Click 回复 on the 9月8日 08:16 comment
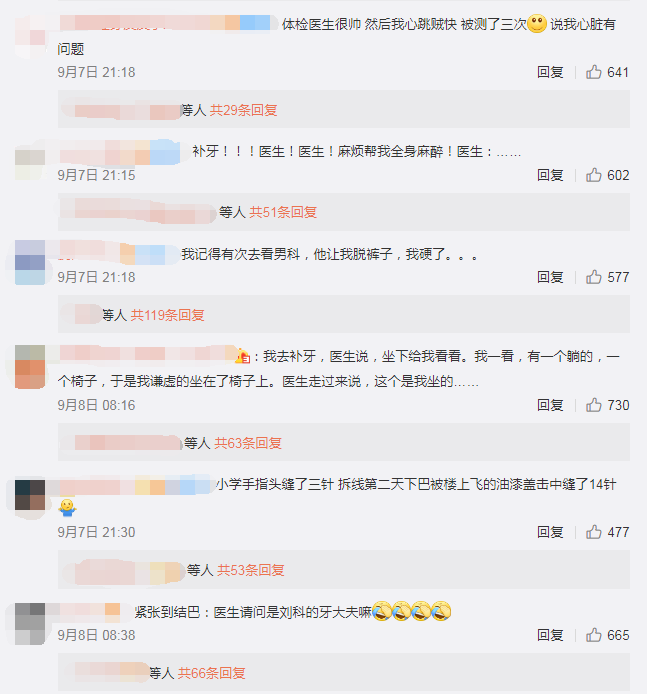The width and height of the screenshot is (647, 694). [550, 405]
